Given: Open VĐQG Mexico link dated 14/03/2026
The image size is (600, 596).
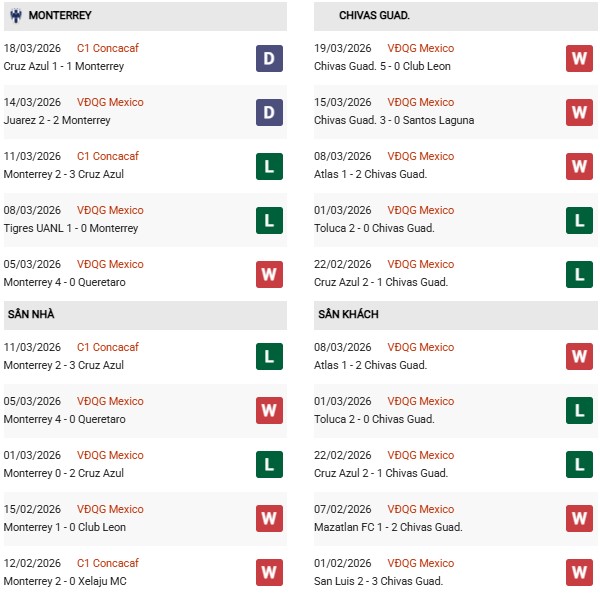Looking at the screenshot, I should pyautogui.click(x=110, y=102).
